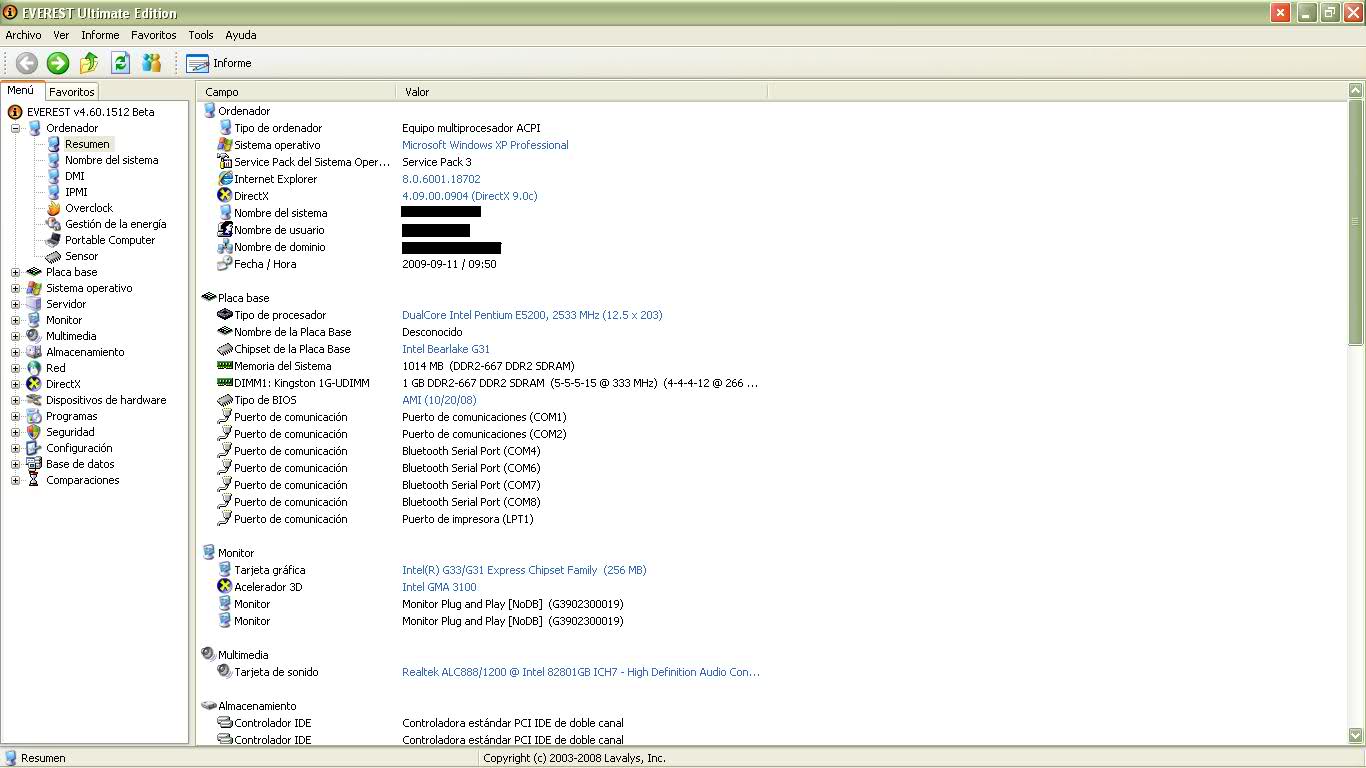
Task: Select Nombre del sistema in the tree
Action: tap(111, 160)
